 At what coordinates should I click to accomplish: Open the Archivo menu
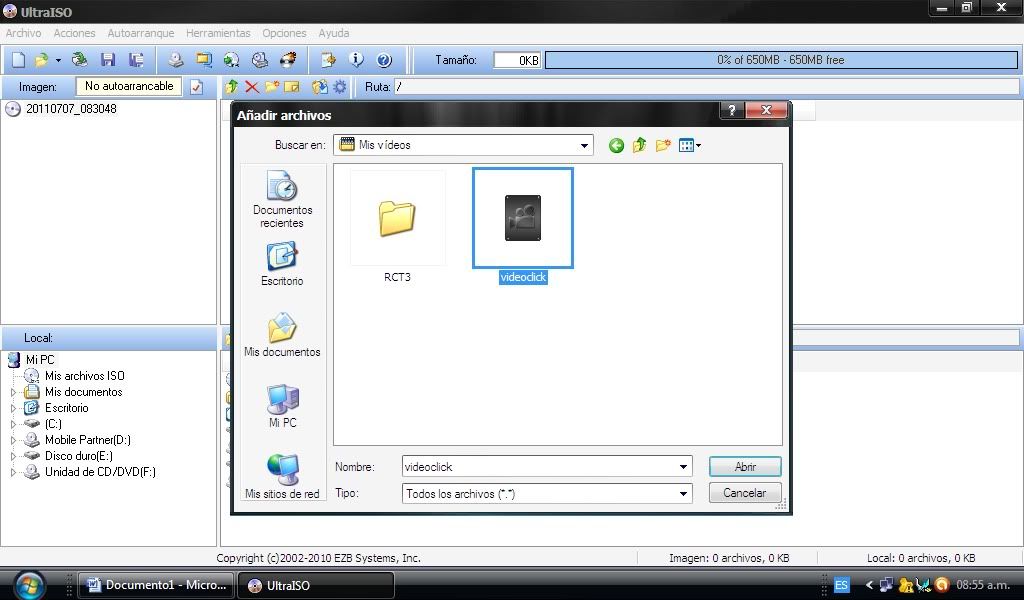coord(24,33)
